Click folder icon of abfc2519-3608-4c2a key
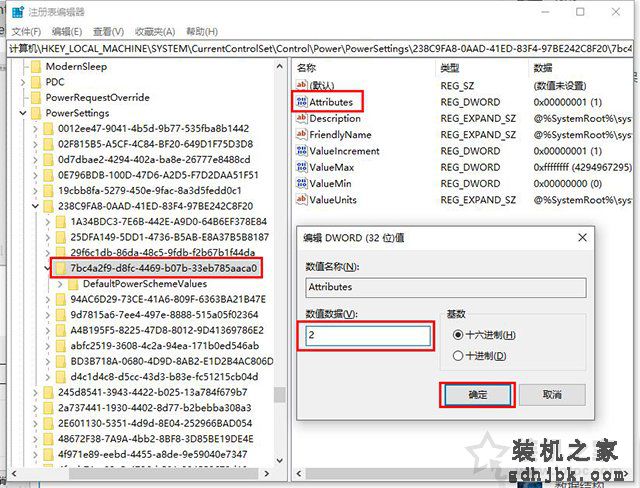Image resolution: width=640 pixels, height=488 pixels. (x=61, y=346)
